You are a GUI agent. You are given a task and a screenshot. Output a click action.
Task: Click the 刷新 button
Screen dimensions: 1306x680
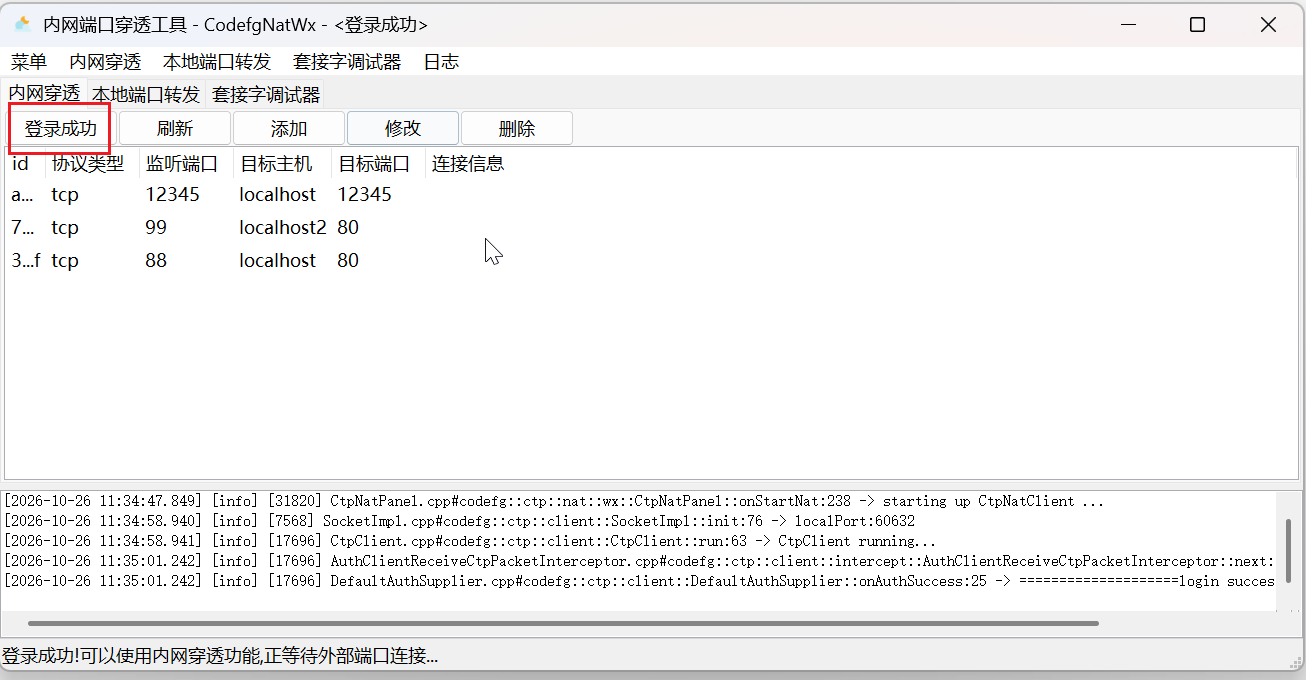pos(175,129)
